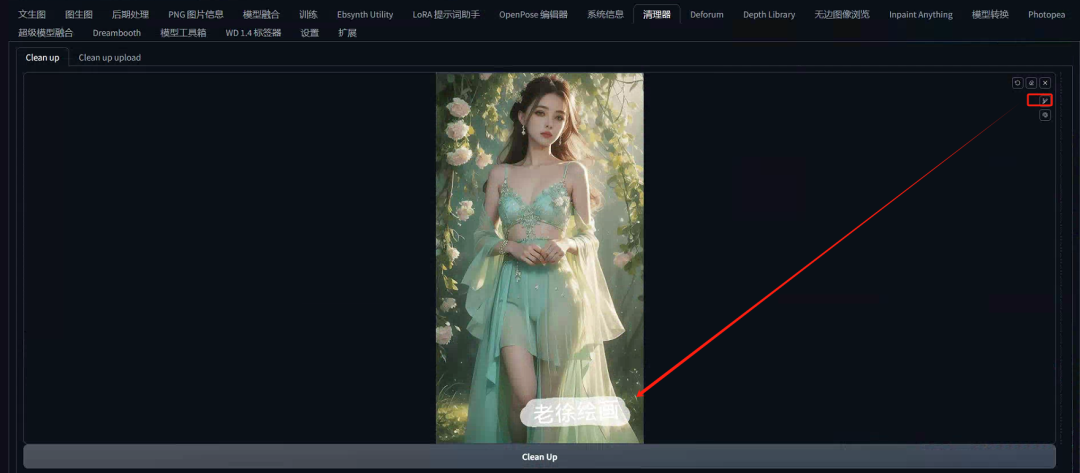The width and height of the screenshot is (1080, 473).
Task: Open the 文生图 tab
Action: point(32,14)
